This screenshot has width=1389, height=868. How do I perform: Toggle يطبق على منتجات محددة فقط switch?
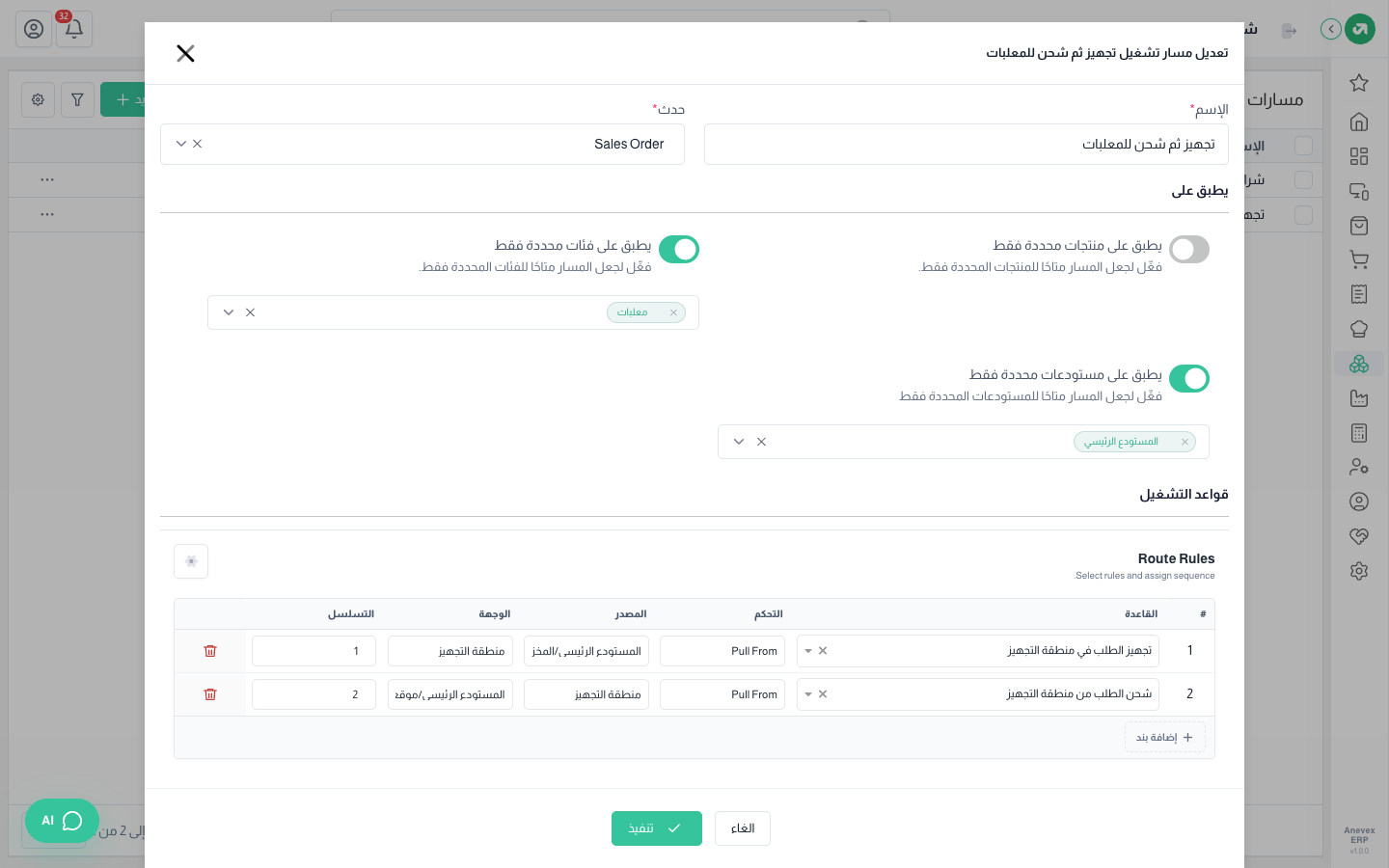click(1189, 250)
